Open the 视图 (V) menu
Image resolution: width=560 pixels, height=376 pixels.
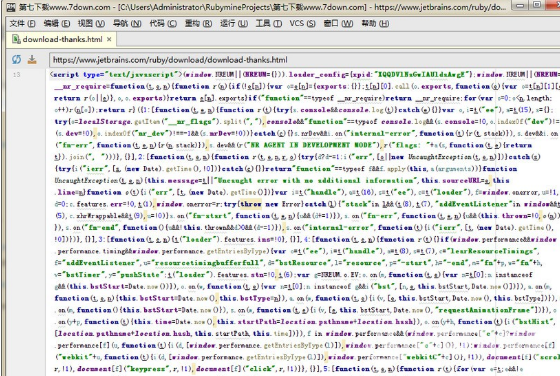(91, 24)
